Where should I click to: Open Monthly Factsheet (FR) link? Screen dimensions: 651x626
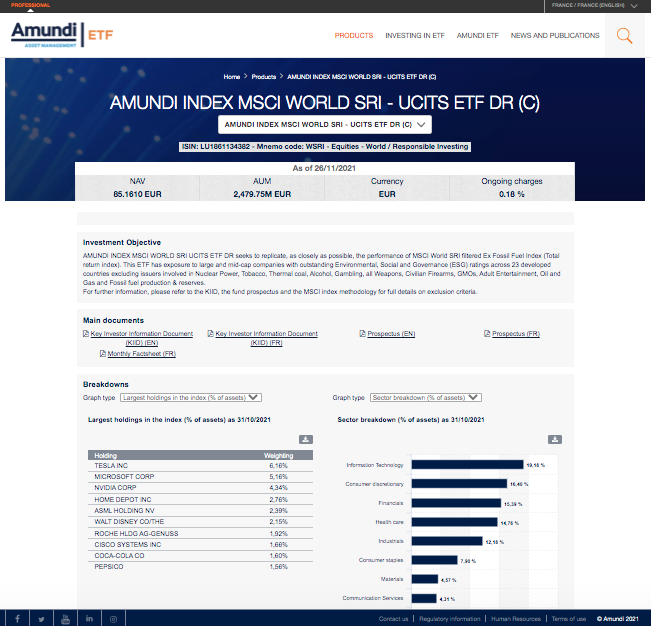click(142, 353)
